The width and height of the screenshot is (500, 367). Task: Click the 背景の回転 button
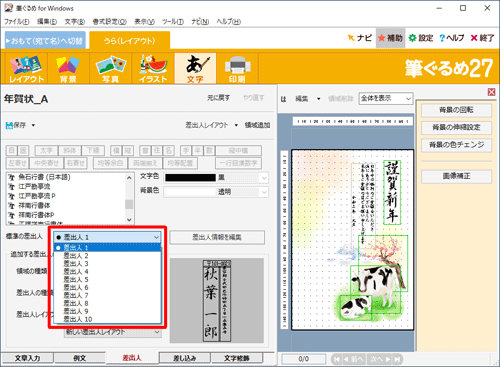(x=456, y=110)
